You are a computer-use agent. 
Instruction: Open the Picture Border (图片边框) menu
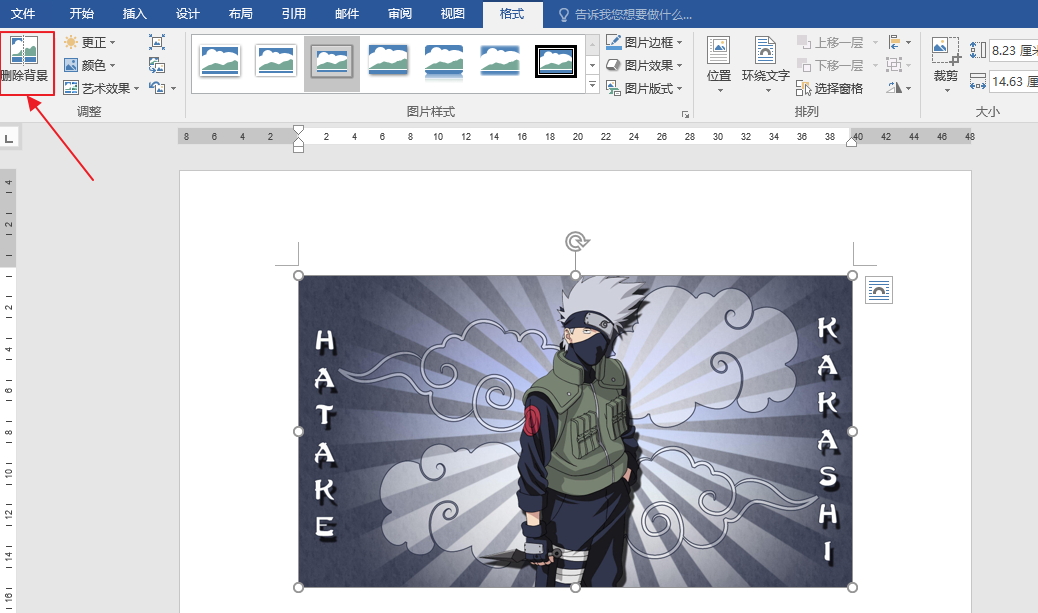[644, 42]
